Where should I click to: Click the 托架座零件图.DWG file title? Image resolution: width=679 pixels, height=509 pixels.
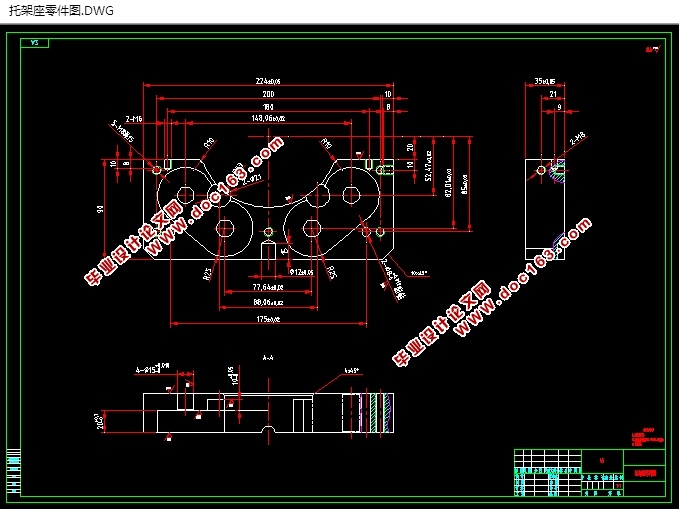pyautogui.click(x=61, y=13)
